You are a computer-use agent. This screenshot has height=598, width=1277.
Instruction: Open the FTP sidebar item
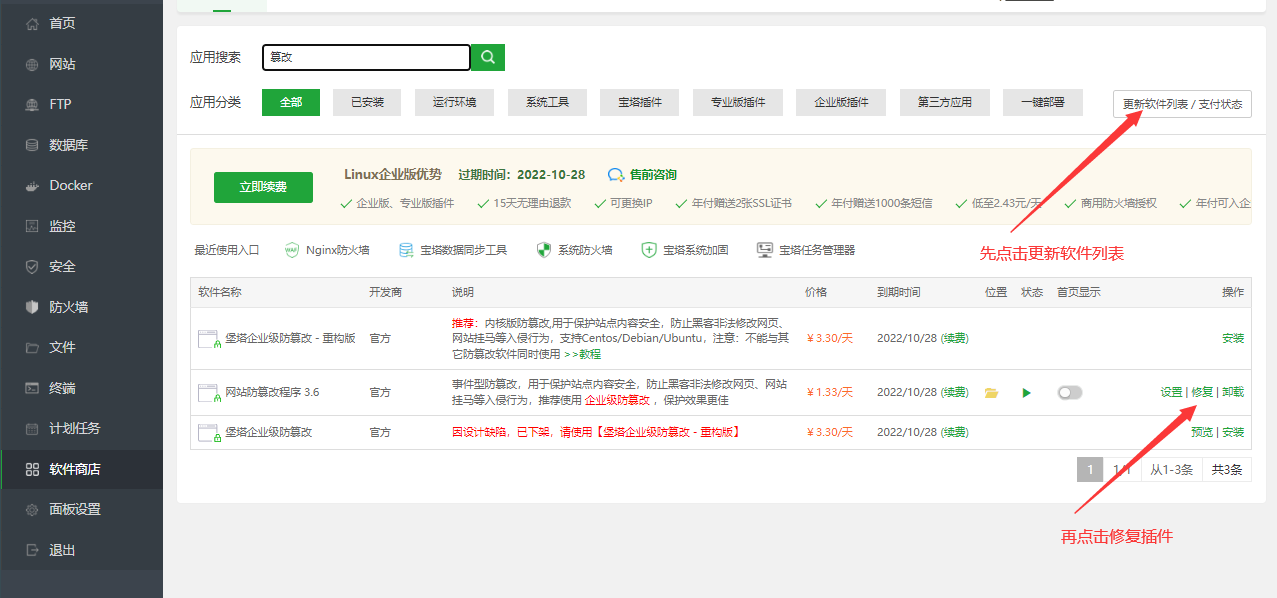click(x=81, y=104)
